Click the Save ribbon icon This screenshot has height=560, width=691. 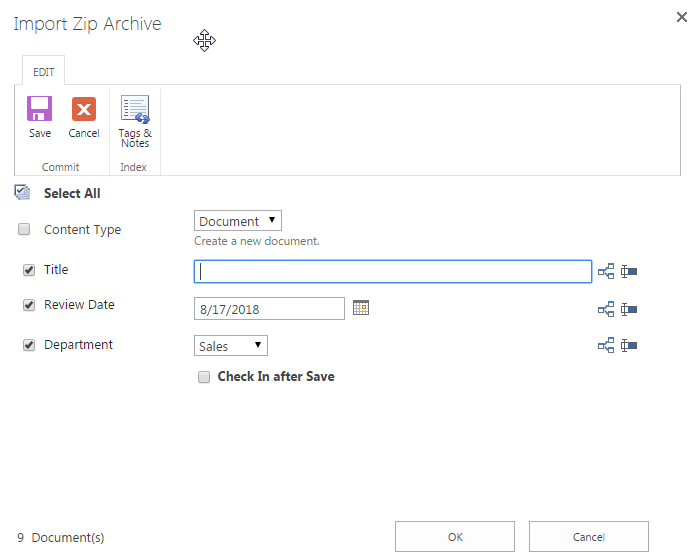40,110
